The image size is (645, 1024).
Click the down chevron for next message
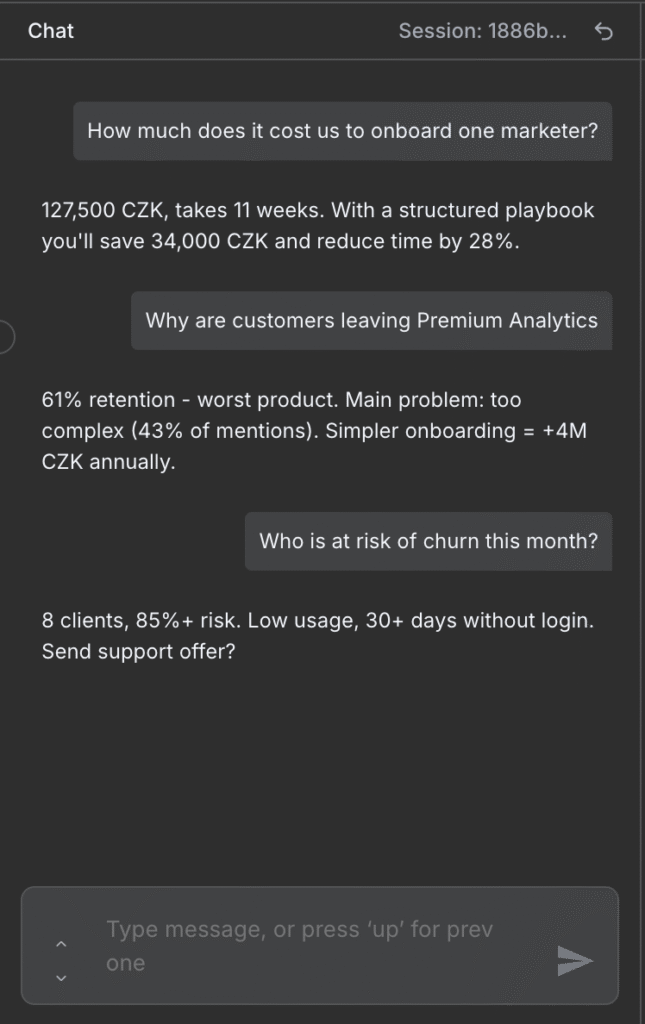click(61, 977)
